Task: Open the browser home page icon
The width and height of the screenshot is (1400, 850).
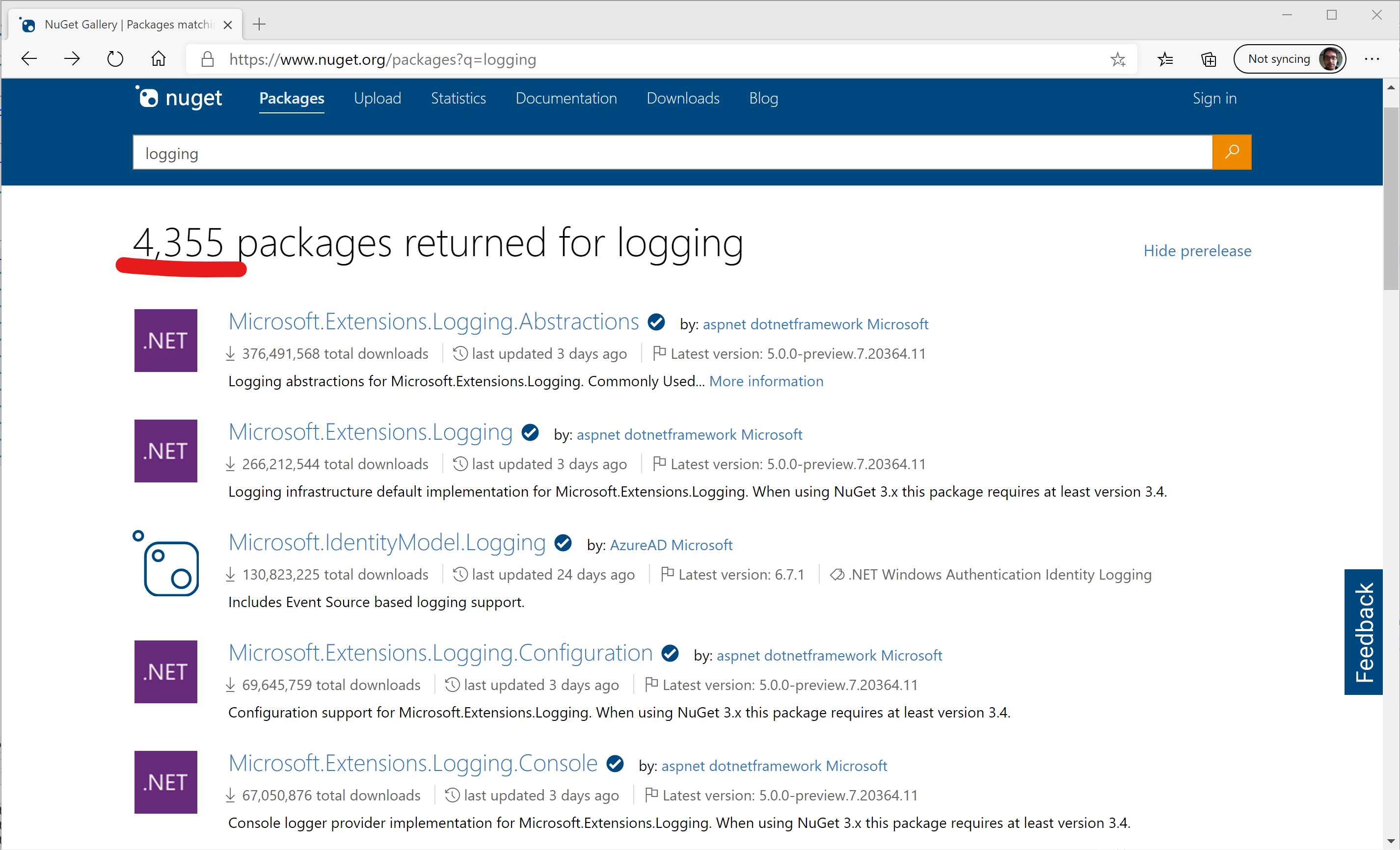Action: tap(159, 58)
